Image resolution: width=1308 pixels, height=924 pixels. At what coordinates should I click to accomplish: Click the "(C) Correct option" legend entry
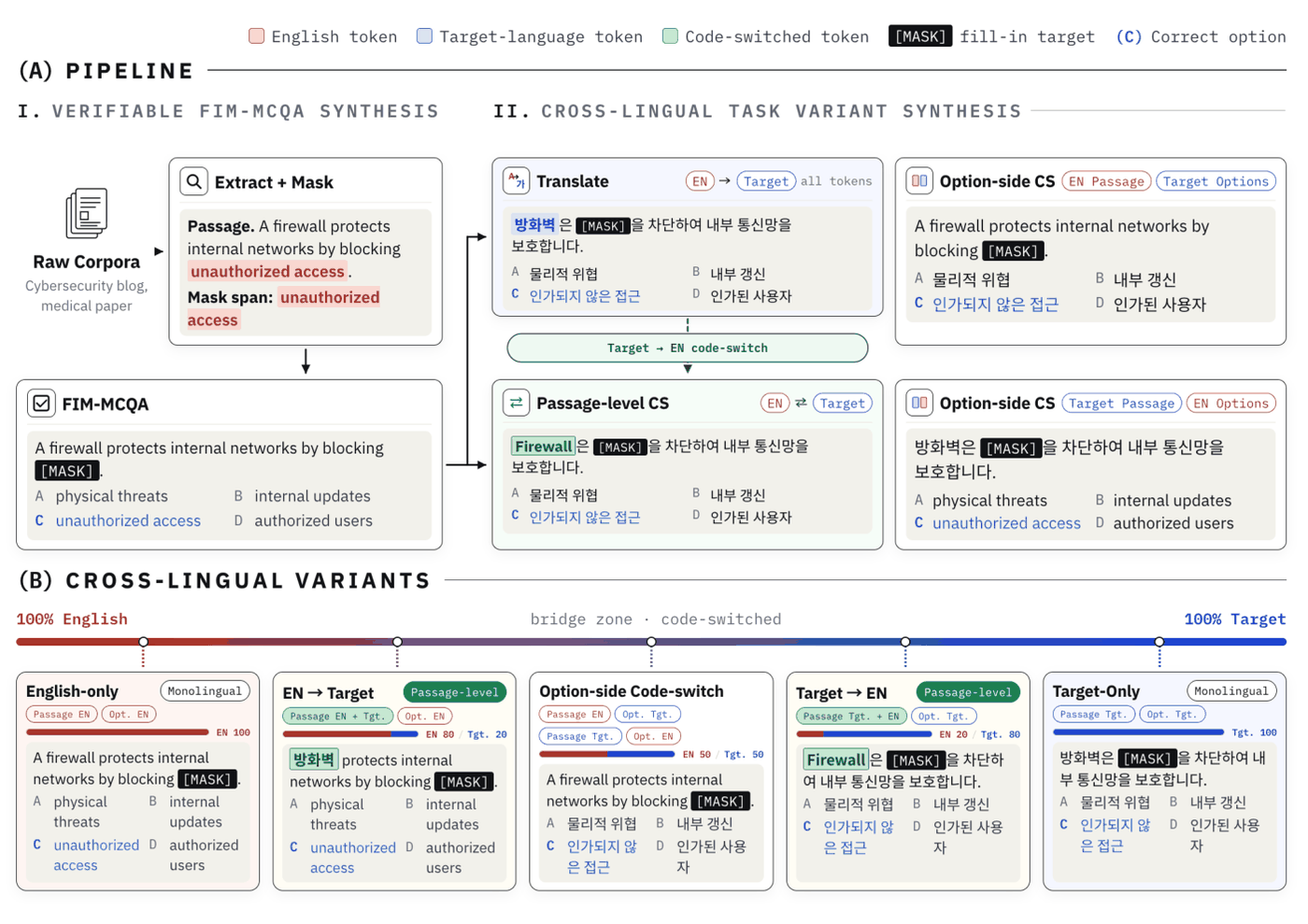[x=1201, y=36]
